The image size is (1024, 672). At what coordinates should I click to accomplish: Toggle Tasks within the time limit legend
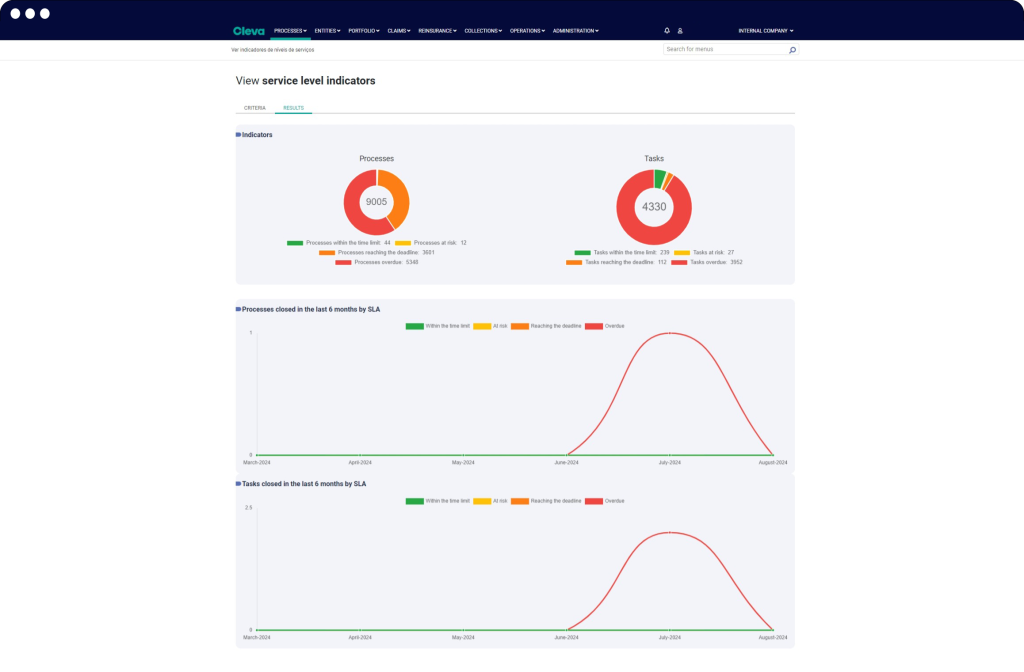click(x=622, y=252)
